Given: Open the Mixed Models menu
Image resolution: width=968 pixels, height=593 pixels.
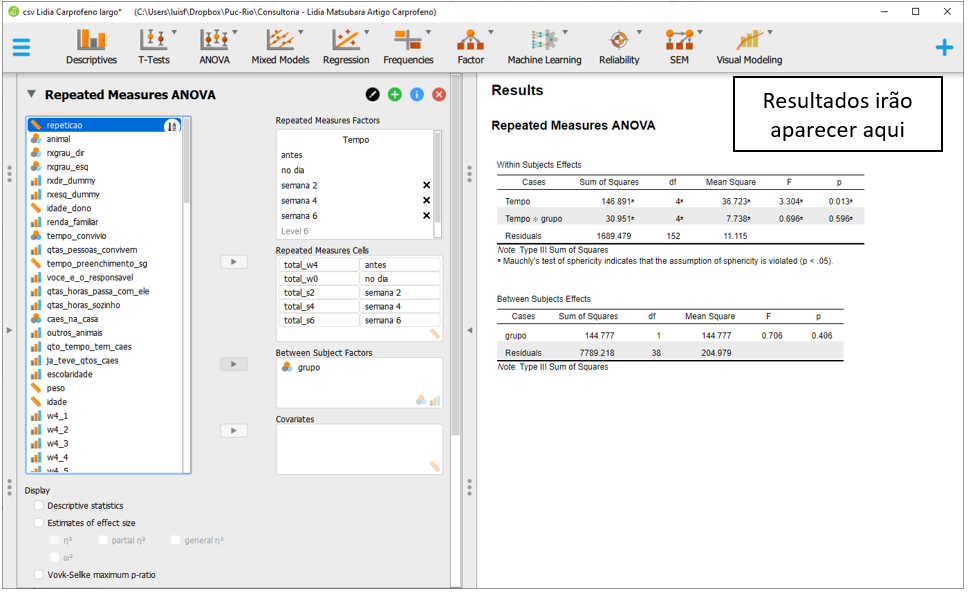Looking at the screenshot, I should tap(280, 46).
